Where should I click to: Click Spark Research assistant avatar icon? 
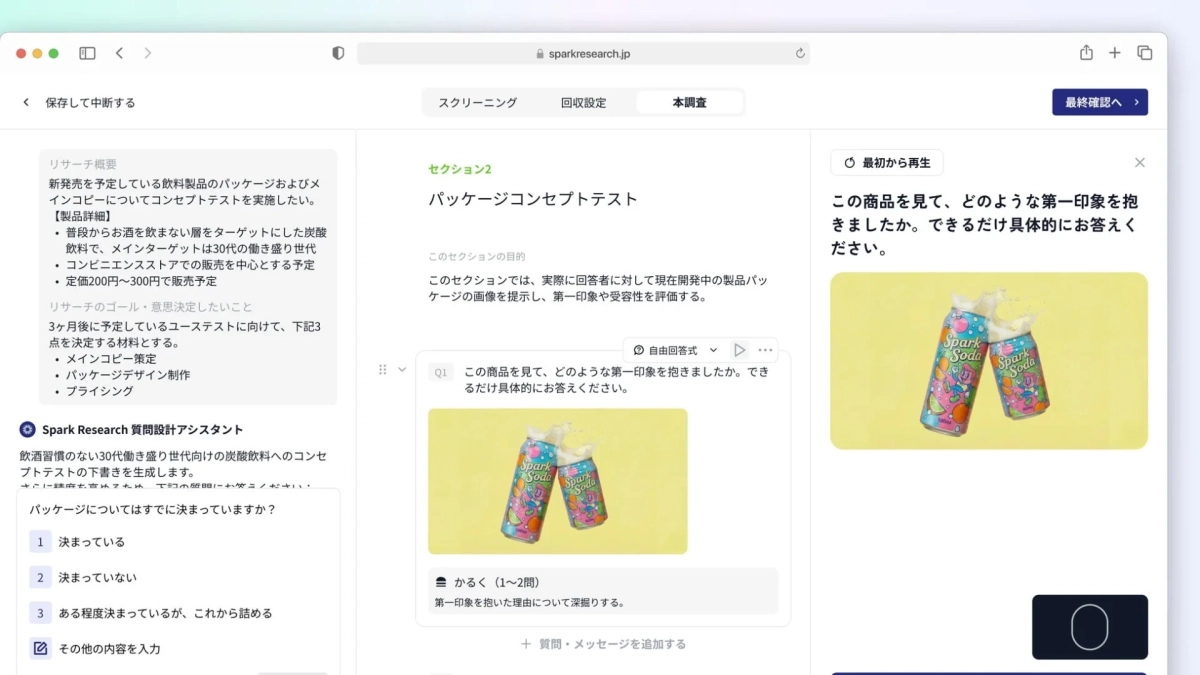point(27,429)
